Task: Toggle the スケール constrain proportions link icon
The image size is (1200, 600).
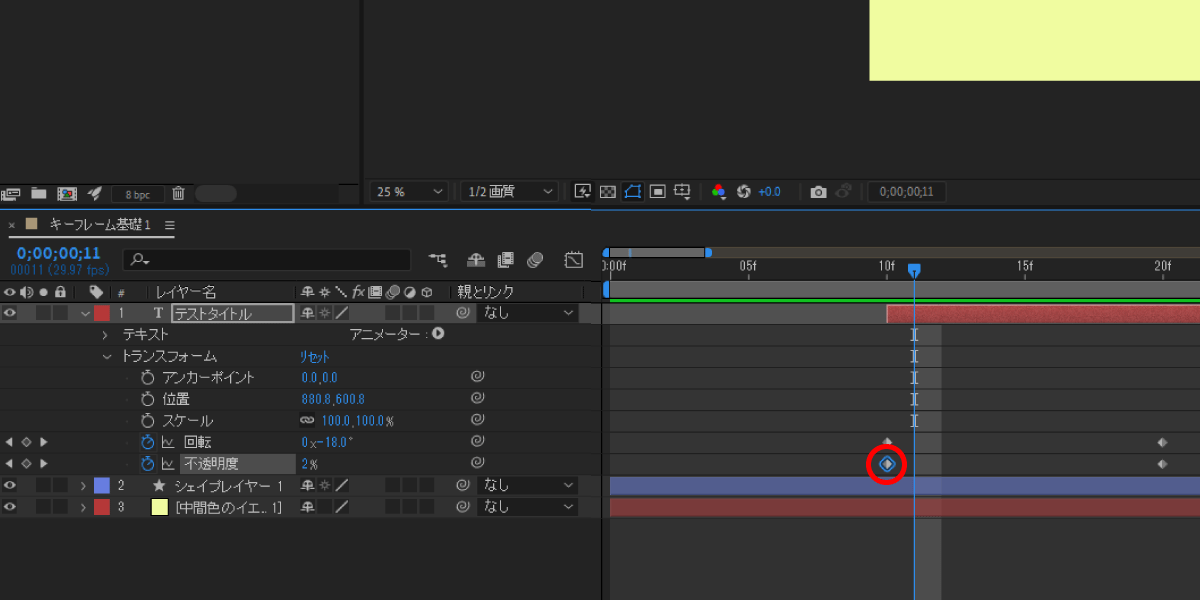Action: [307, 420]
